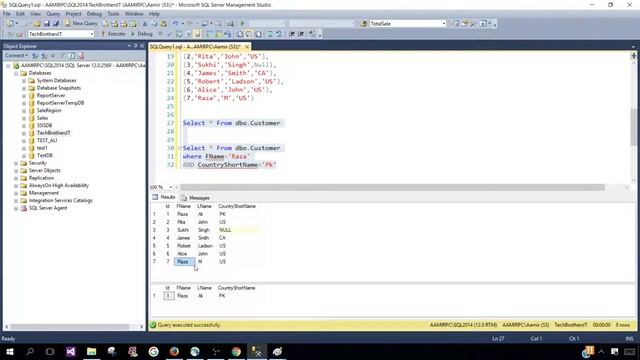Viewport: 640px width, 360px height.
Task: Click the CountryShortName header in first grid
Action: 237,207
